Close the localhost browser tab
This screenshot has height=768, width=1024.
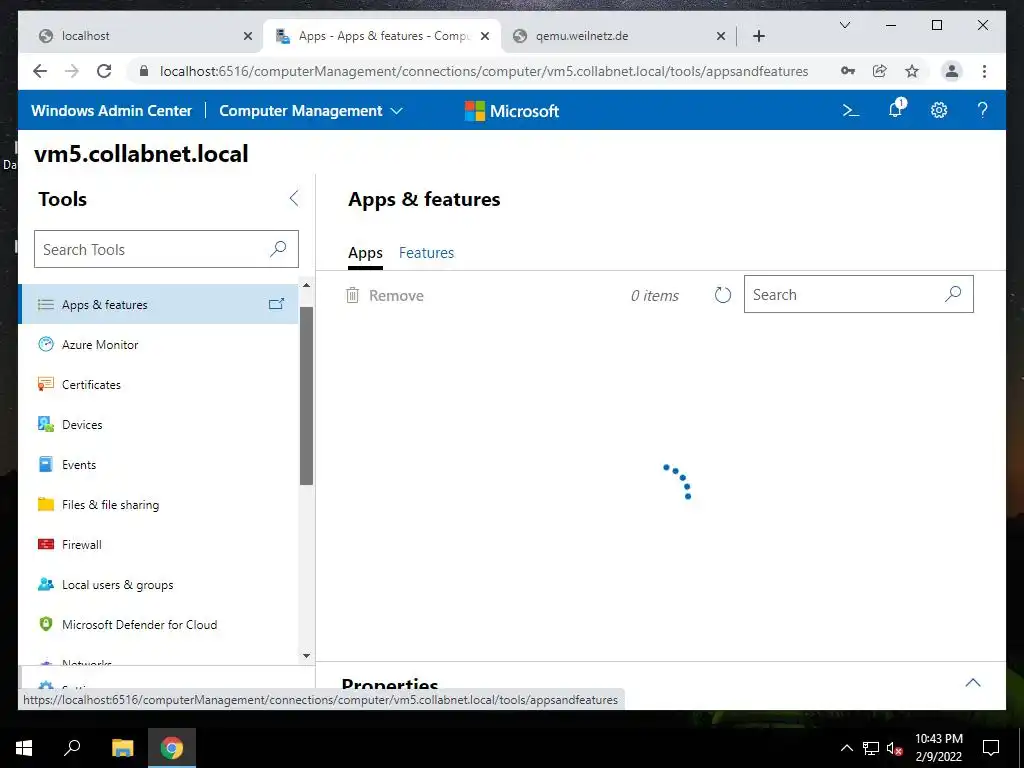coord(248,36)
